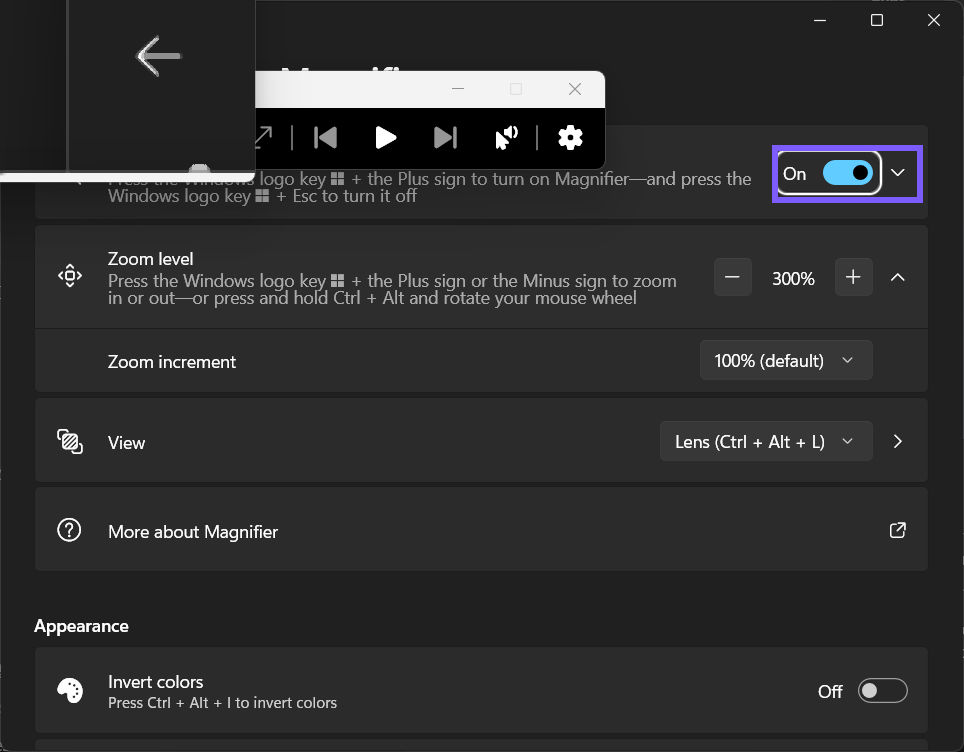964x752 pixels.
Task: Open the Zoom increment dropdown
Action: pos(786,360)
